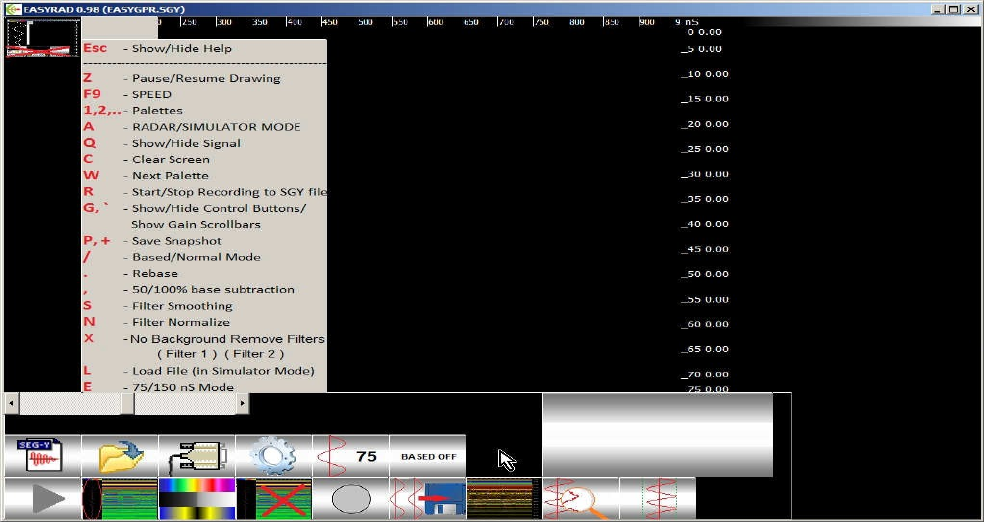Open settings via the gear icon
984x522 pixels.
coord(274,456)
